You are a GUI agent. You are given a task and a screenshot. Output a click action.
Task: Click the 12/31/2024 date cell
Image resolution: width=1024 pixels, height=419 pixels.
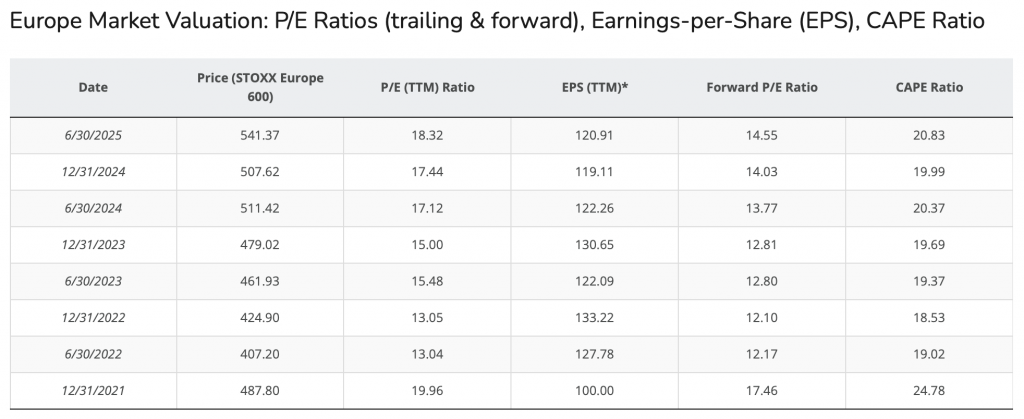93,171
